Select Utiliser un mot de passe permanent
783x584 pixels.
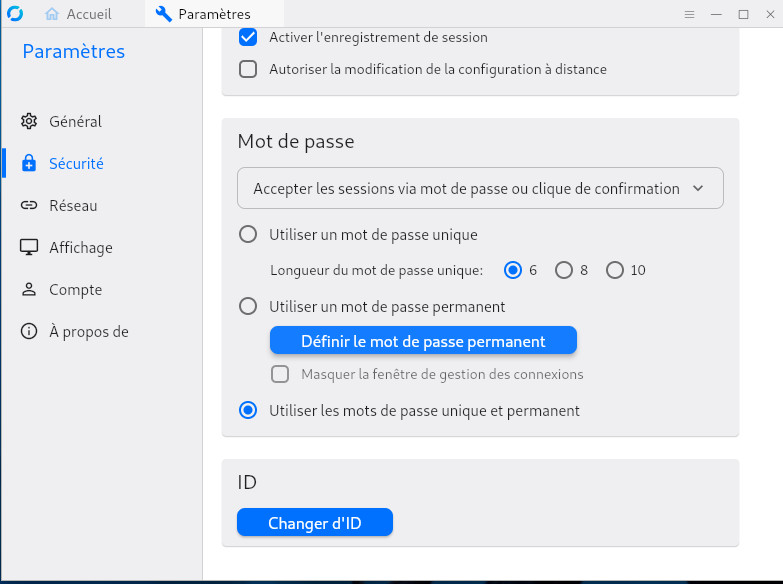248,307
